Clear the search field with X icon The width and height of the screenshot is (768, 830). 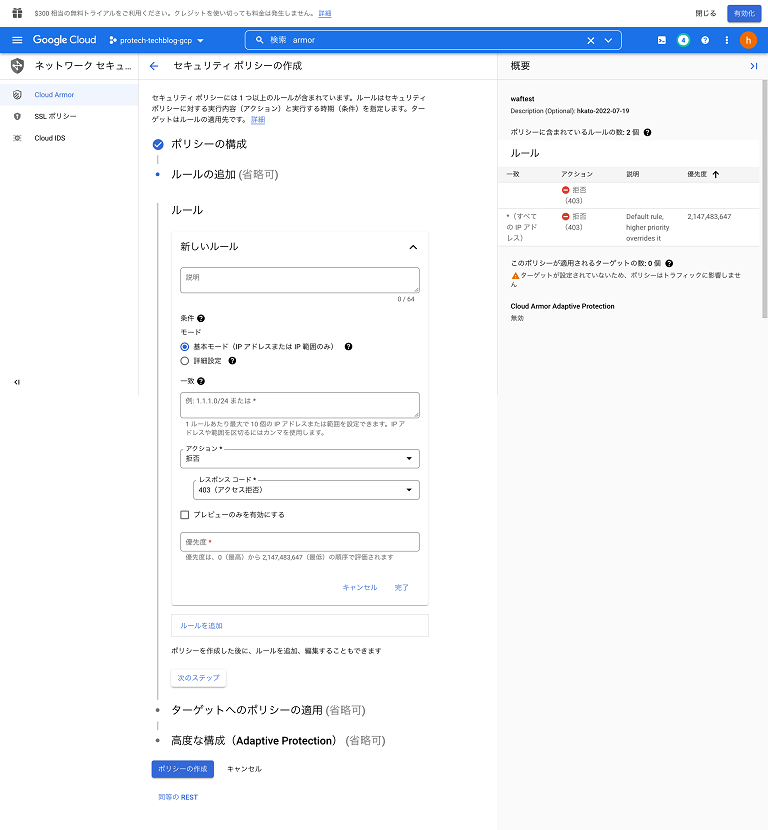(590, 40)
